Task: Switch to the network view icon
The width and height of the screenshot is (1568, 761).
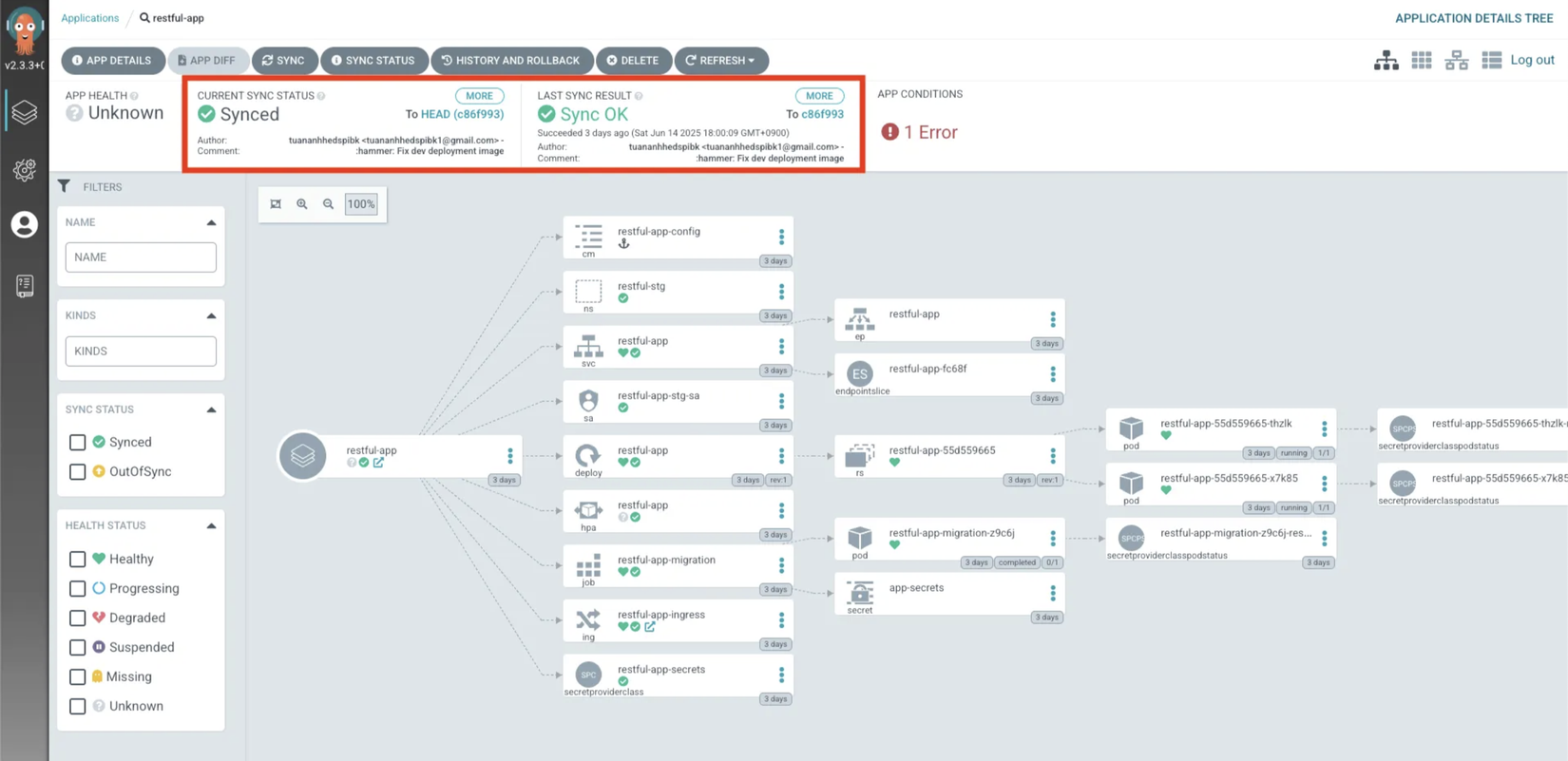Action: point(1456,61)
